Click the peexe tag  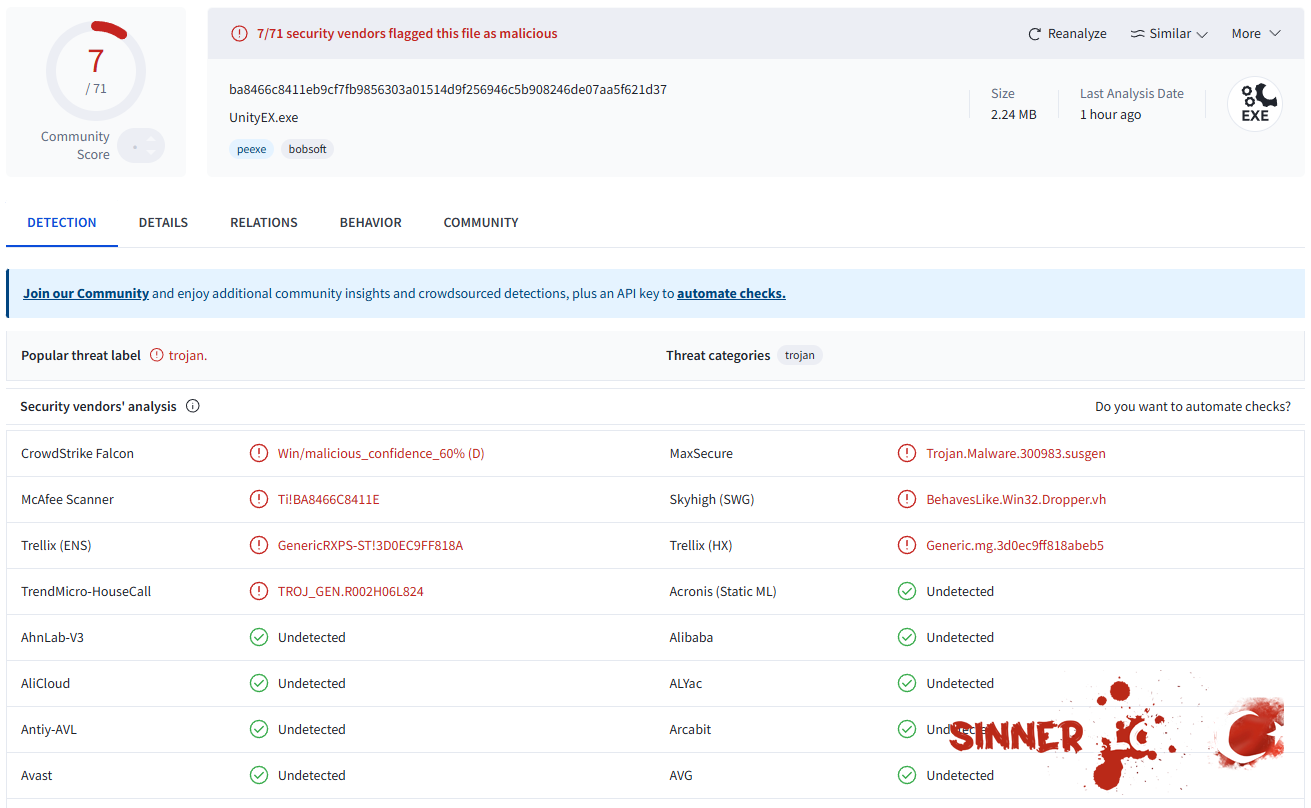(251, 149)
